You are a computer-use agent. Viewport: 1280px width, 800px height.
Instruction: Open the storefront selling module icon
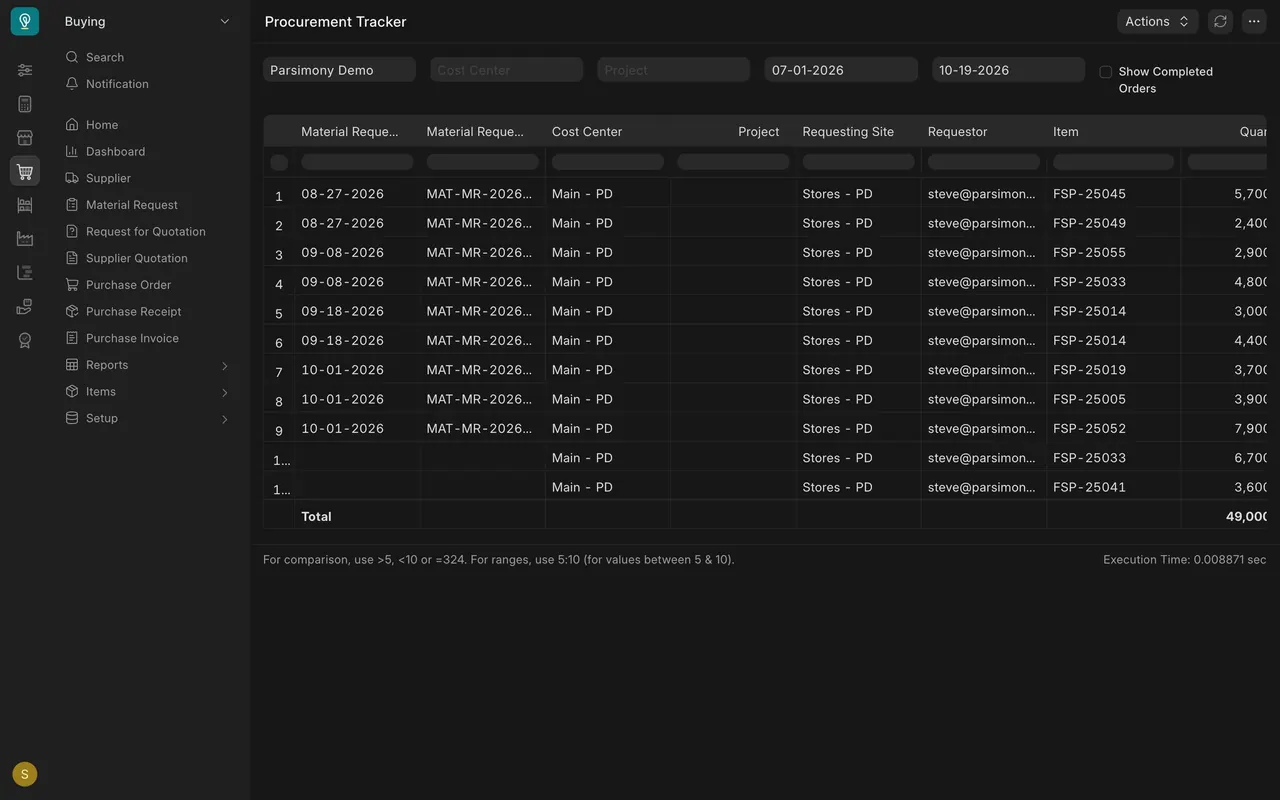point(25,138)
